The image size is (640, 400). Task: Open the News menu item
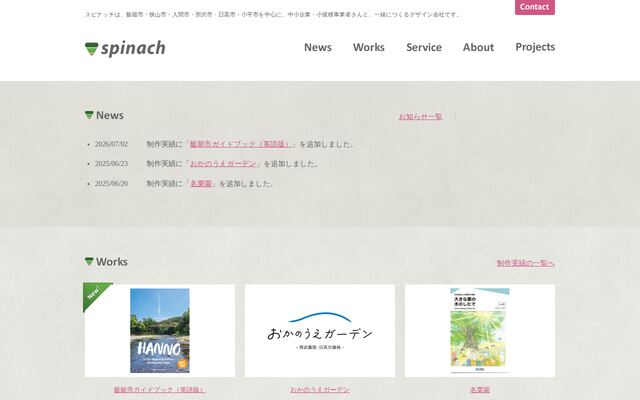tap(318, 47)
